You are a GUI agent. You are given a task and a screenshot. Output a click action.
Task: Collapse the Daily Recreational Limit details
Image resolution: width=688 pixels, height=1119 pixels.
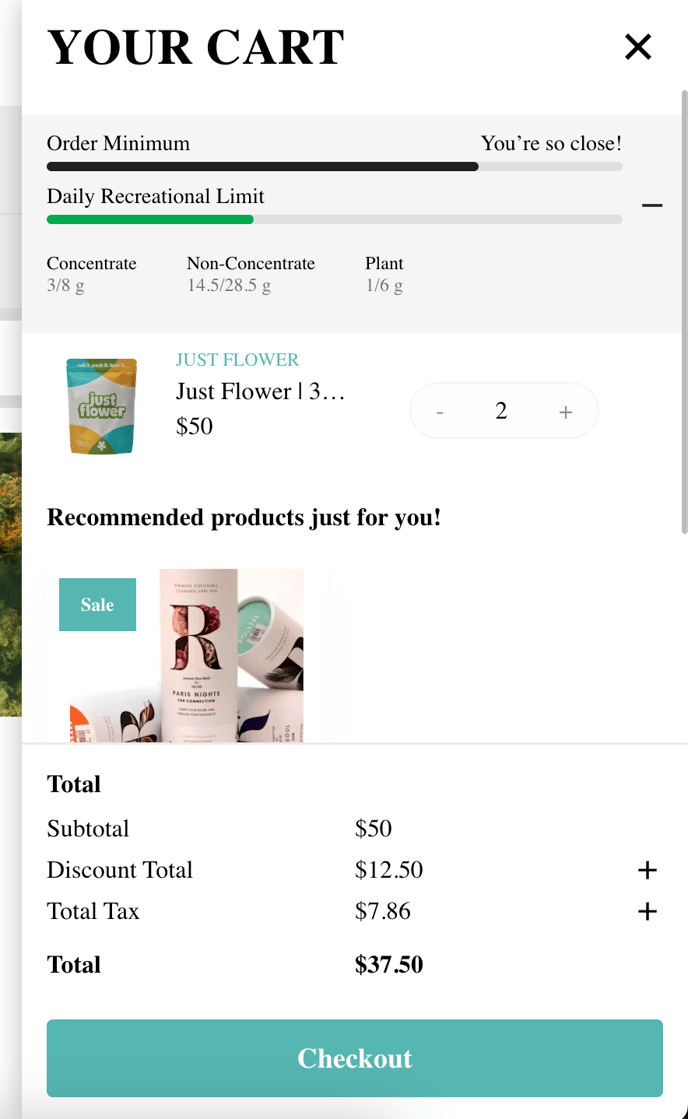[x=652, y=206]
